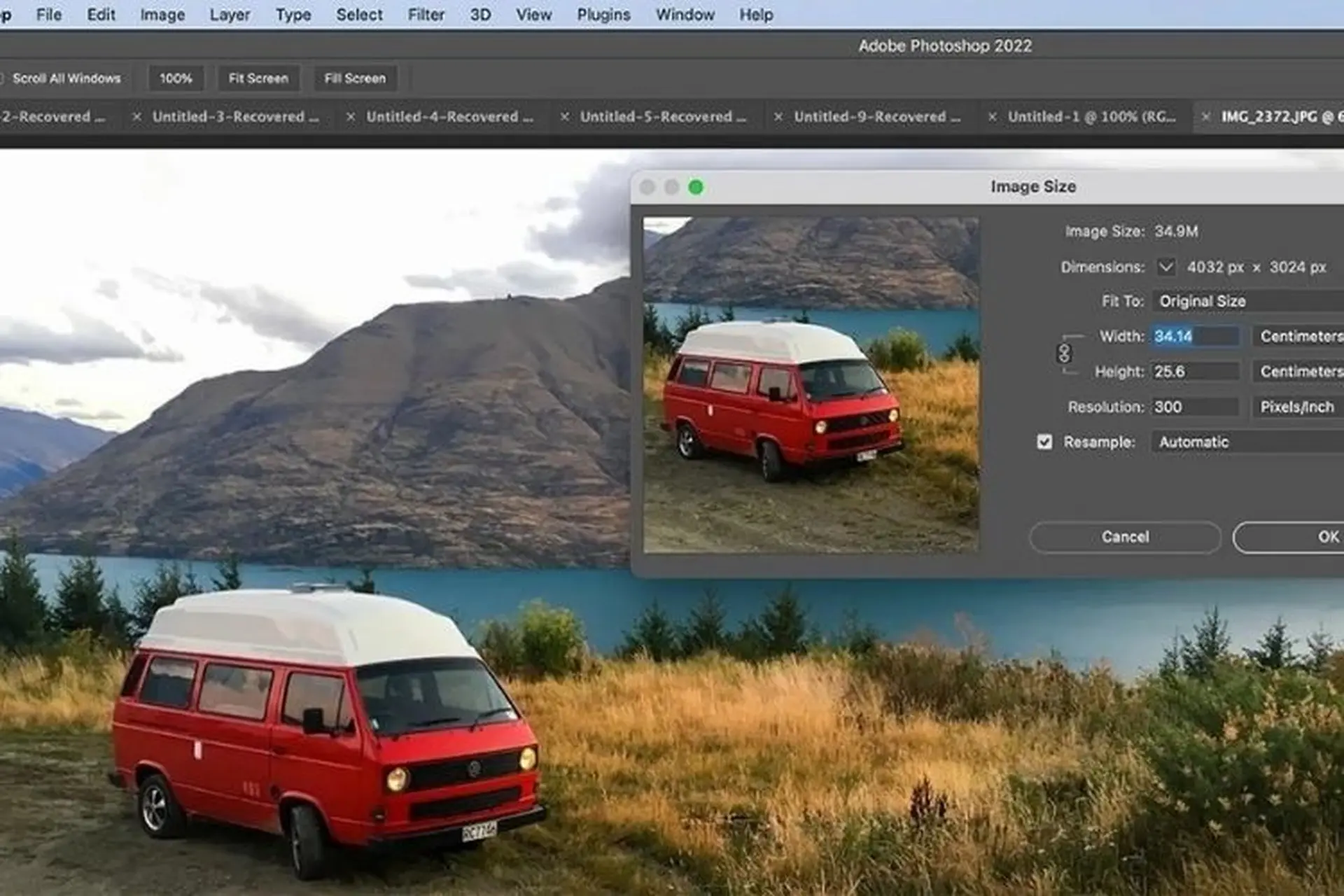Image resolution: width=1344 pixels, height=896 pixels.
Task: Close the Untitled-9-Recovered tab
Action: coord(778,117)
